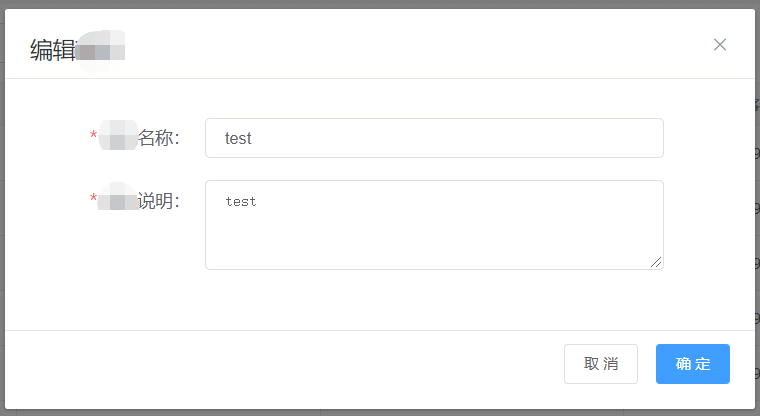The image size is (760, 416).
Task: Click the blank header area between title and X
Action: click(x=417, y=45)
